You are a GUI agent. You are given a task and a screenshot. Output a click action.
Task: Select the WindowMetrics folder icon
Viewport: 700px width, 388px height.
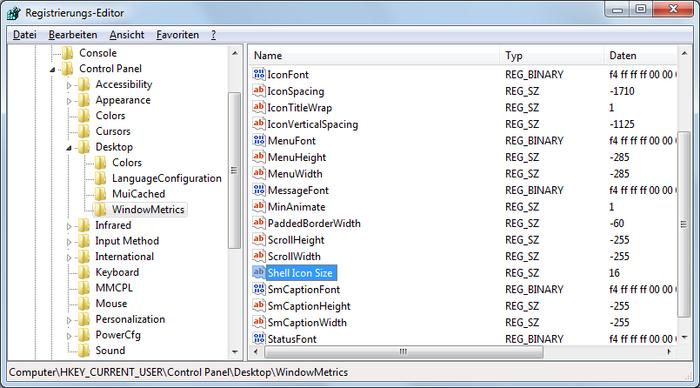pyautogui.click(x=100, y=209)
